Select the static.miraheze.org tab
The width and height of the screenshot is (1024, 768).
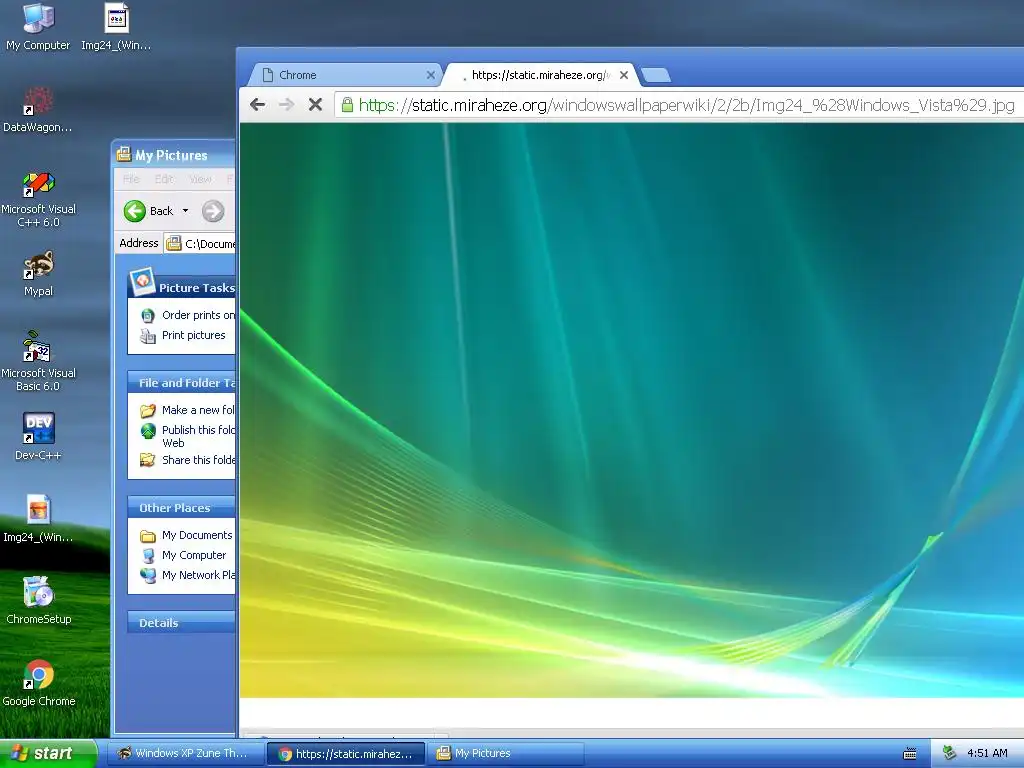point(539,75)
